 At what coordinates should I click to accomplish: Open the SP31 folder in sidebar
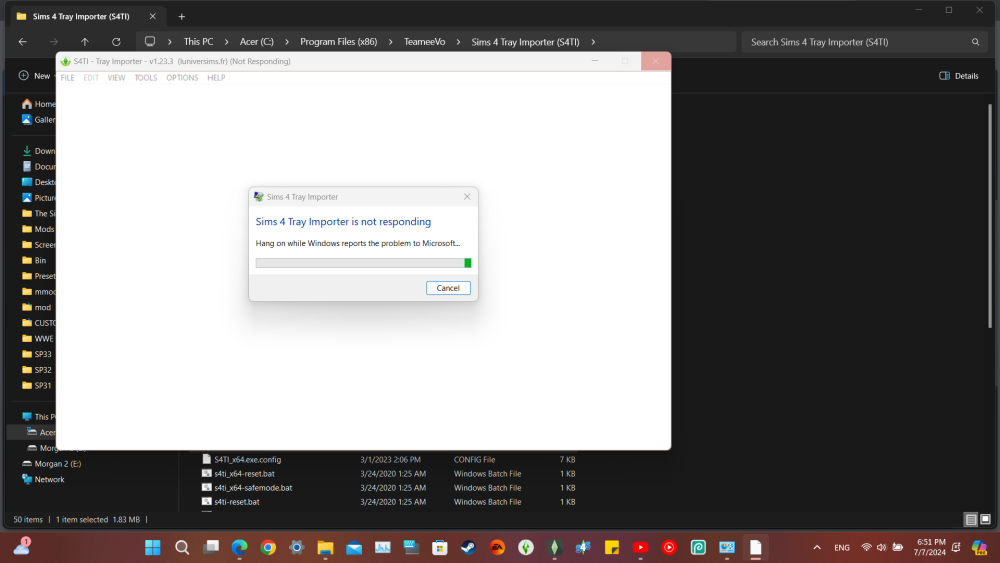38,385
